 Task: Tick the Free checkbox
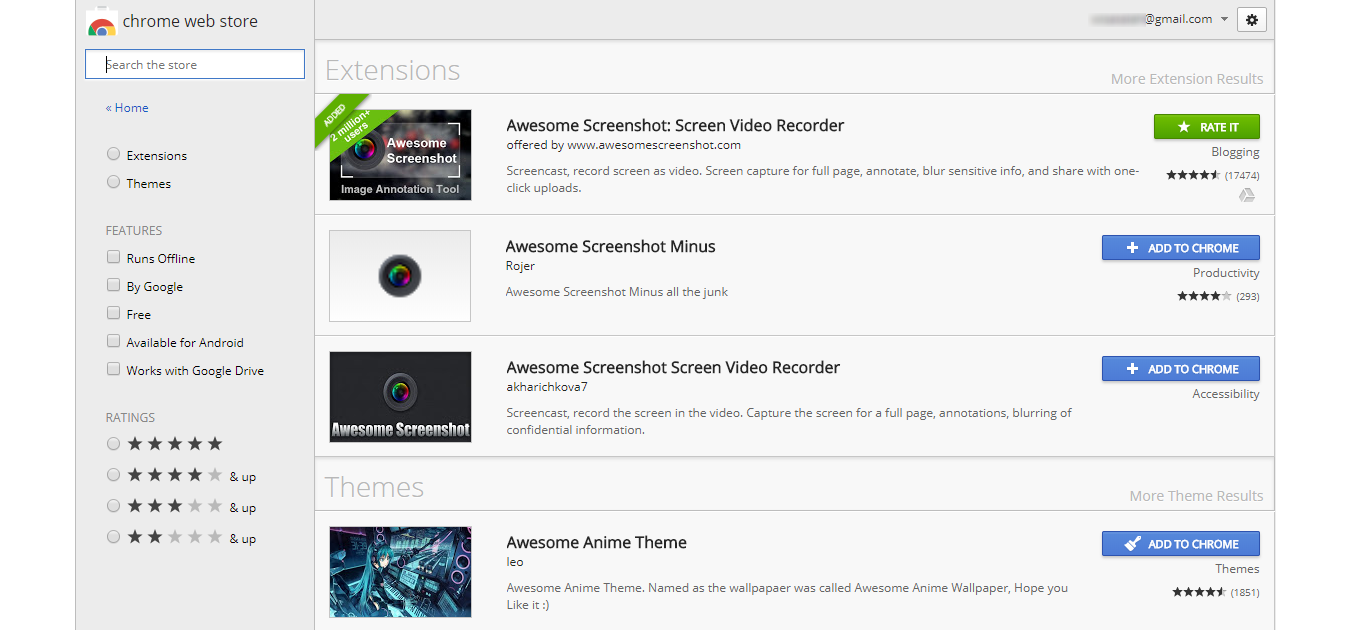pos(113,313)
